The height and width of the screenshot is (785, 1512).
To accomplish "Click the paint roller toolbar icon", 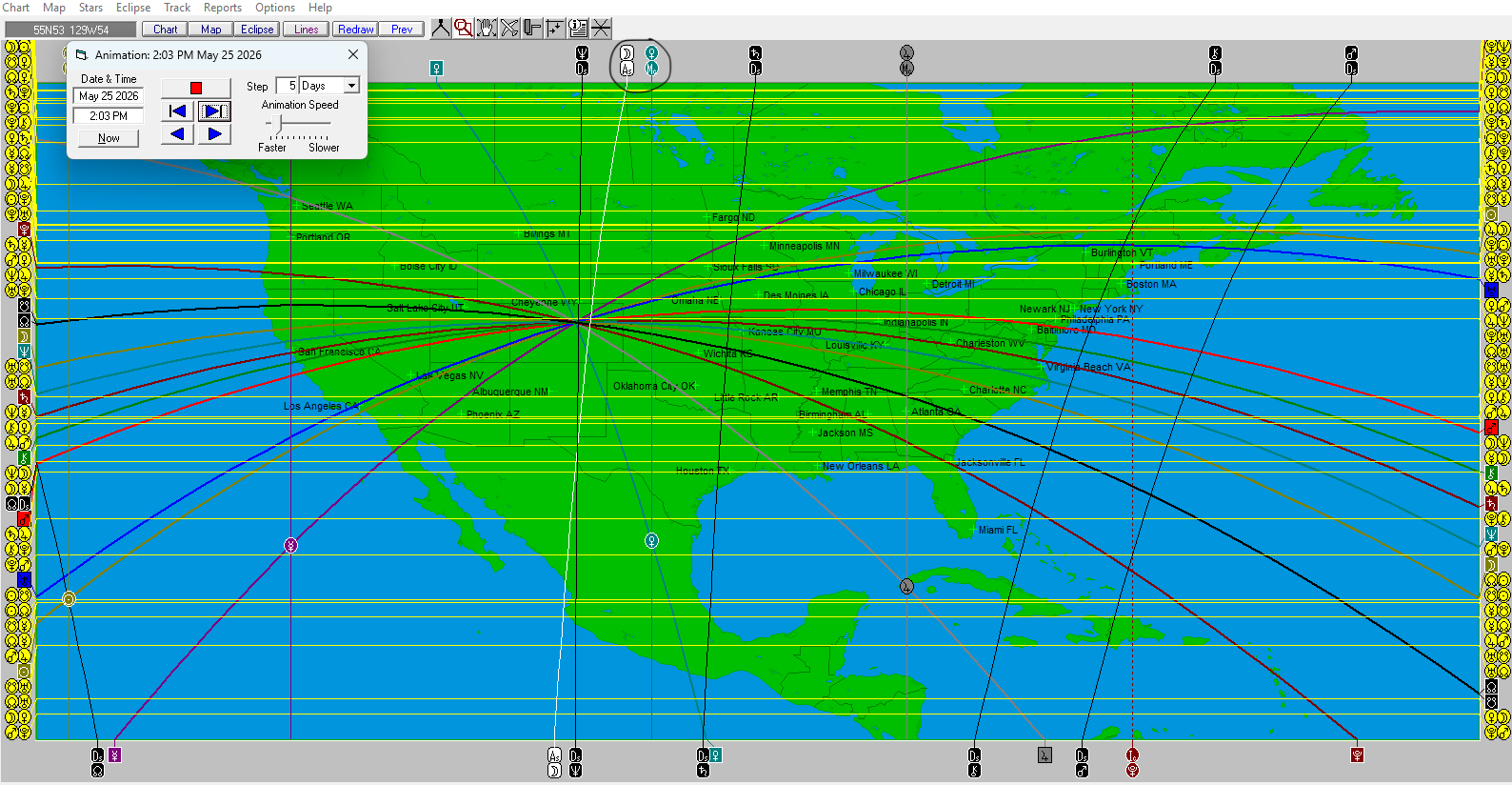I will (532, 29).
